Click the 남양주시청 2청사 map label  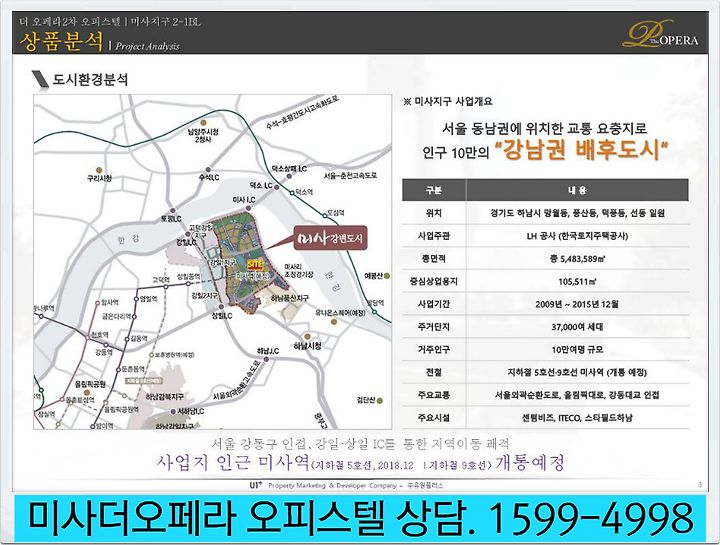(202, 135)
